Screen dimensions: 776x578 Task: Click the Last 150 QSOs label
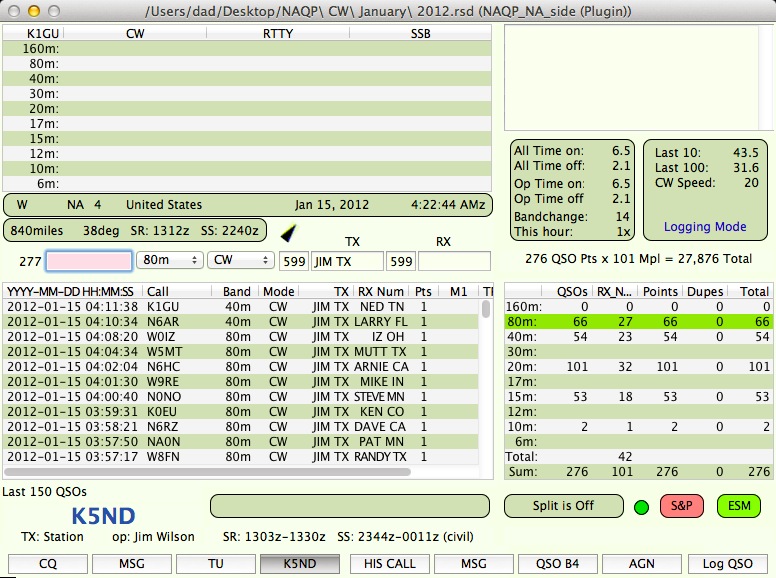tap(45, 491)
